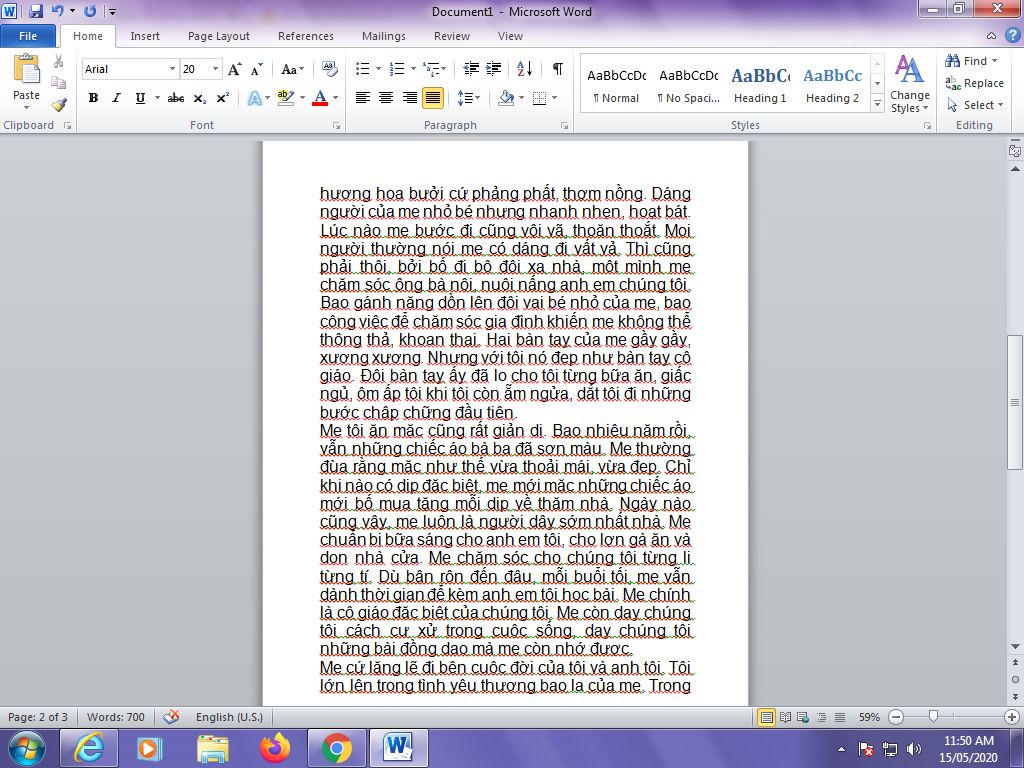
Task: Switch to the Review tab
Action: 452,36
